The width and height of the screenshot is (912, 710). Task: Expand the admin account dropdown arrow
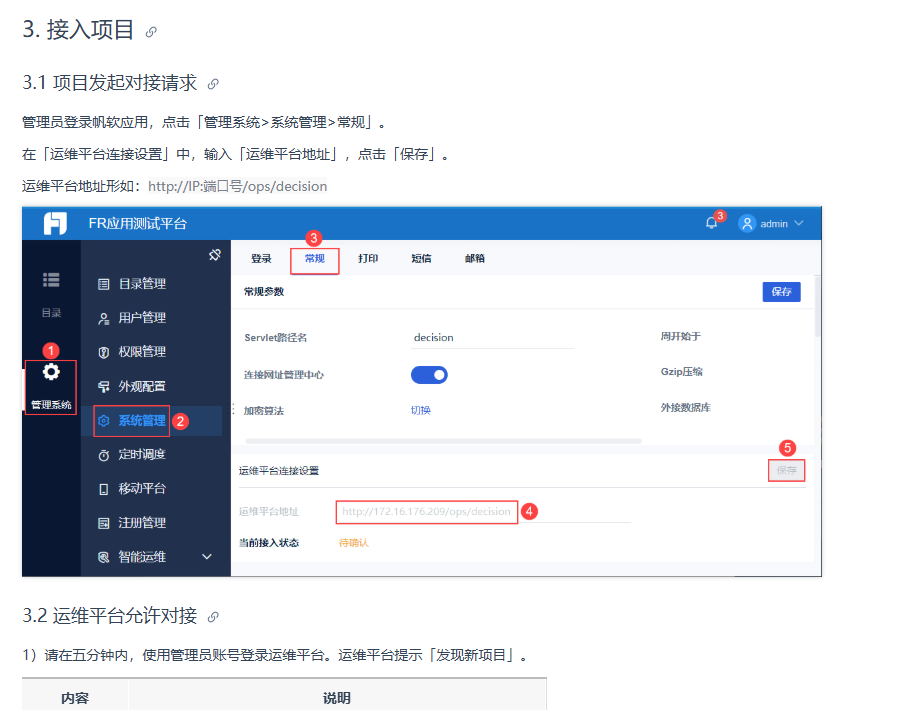799,223
